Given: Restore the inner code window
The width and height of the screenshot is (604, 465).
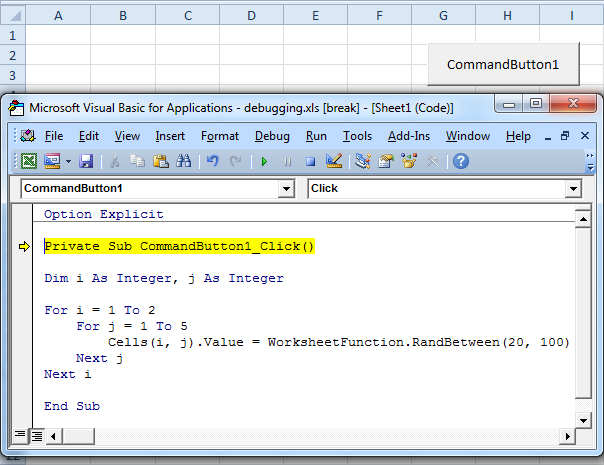Looking at the screenshot, I should click(565, 136).
